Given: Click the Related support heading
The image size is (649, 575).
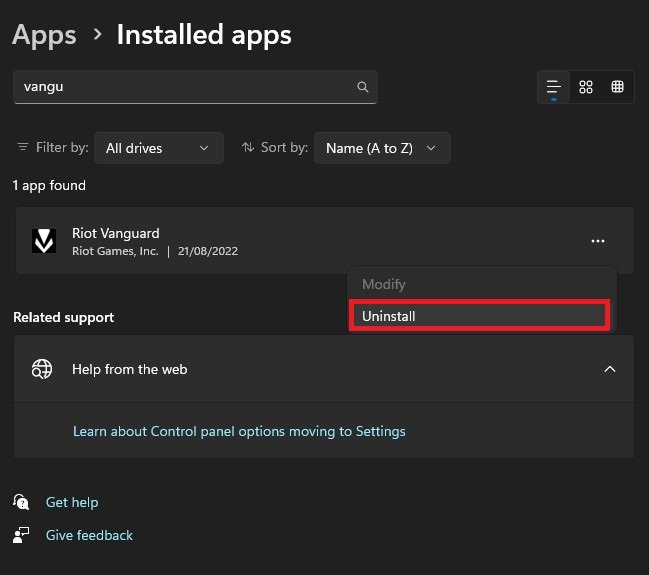Looking at the screenshot, I should click(x=63, y=317).
